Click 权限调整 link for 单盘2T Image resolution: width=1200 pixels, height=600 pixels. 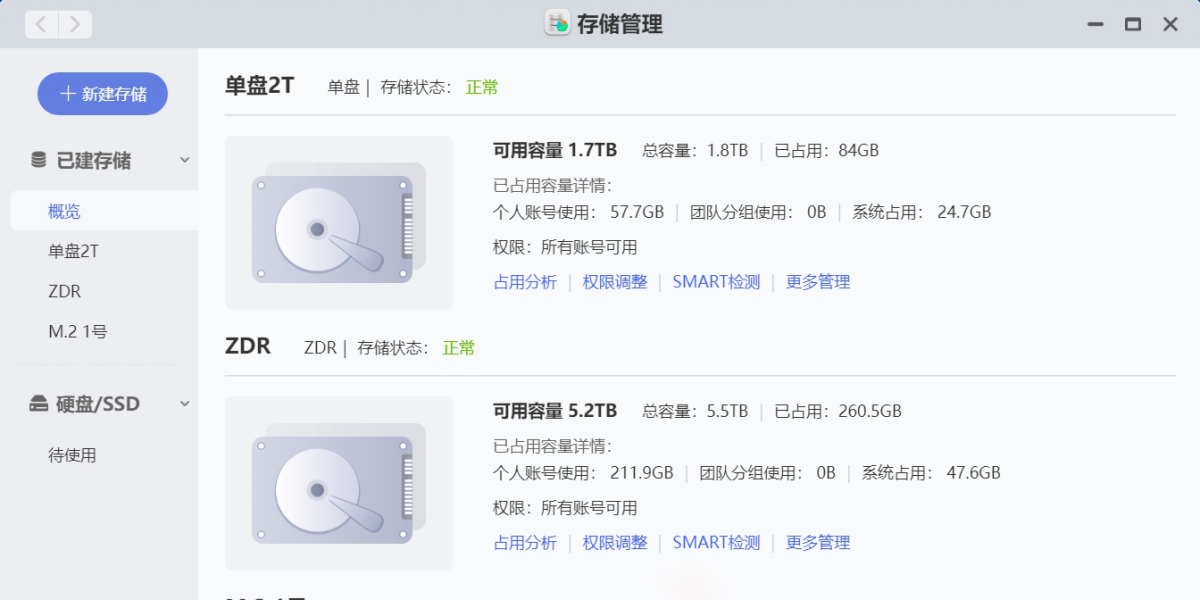[x=615, y=282]
